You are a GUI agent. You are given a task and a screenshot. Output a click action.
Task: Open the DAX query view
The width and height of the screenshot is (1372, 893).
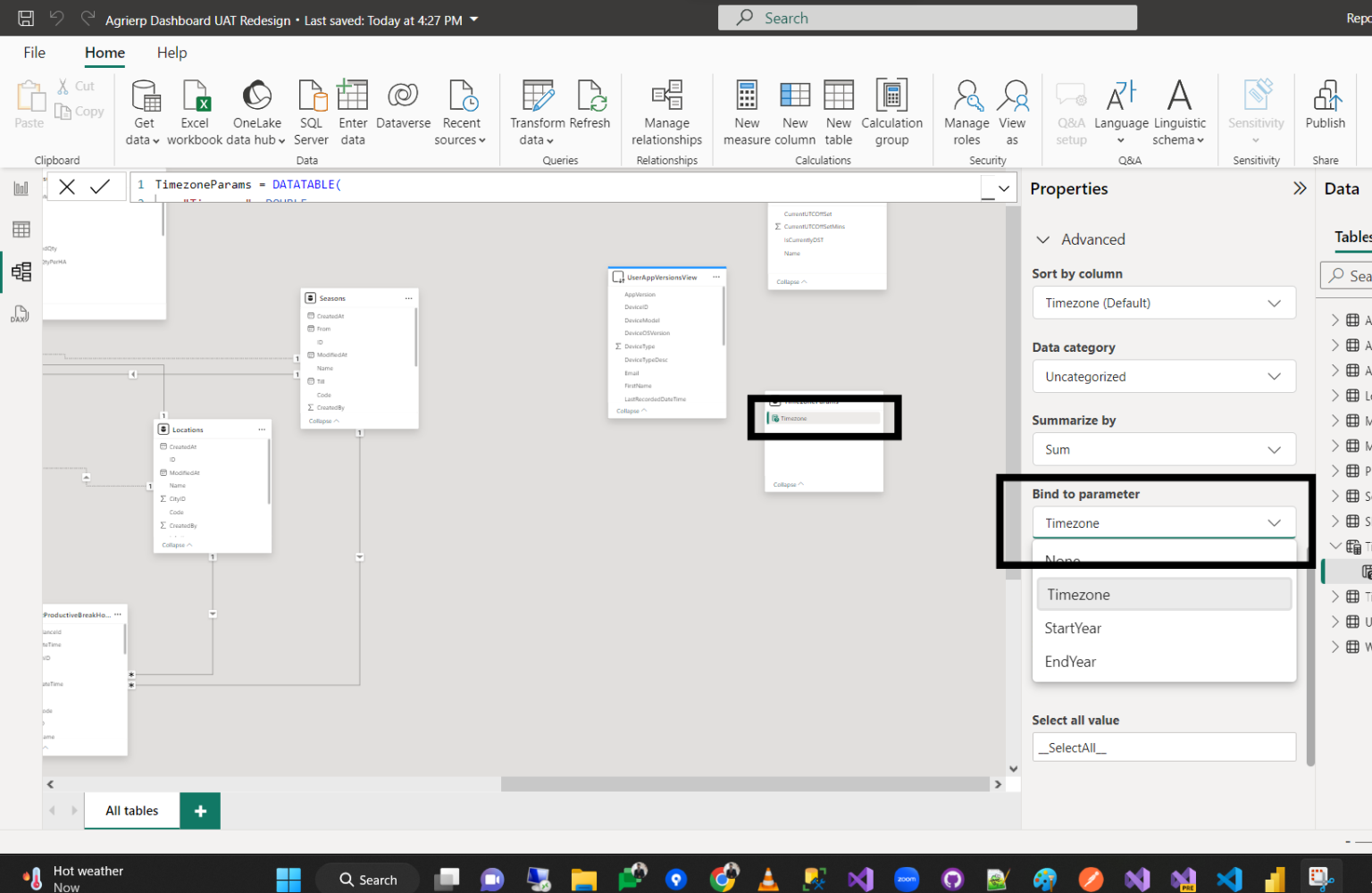point(21,313)
